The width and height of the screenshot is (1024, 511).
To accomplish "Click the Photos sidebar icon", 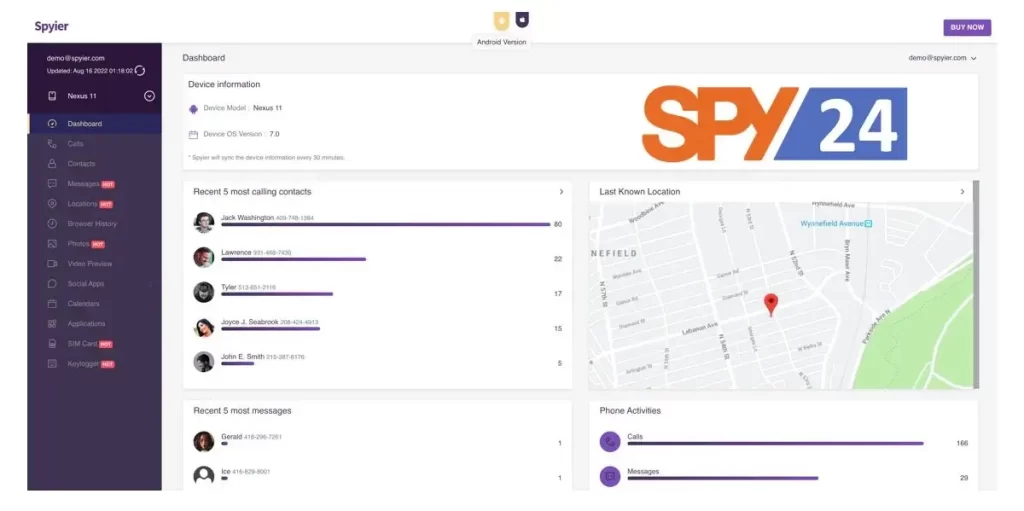I will 52,244.
